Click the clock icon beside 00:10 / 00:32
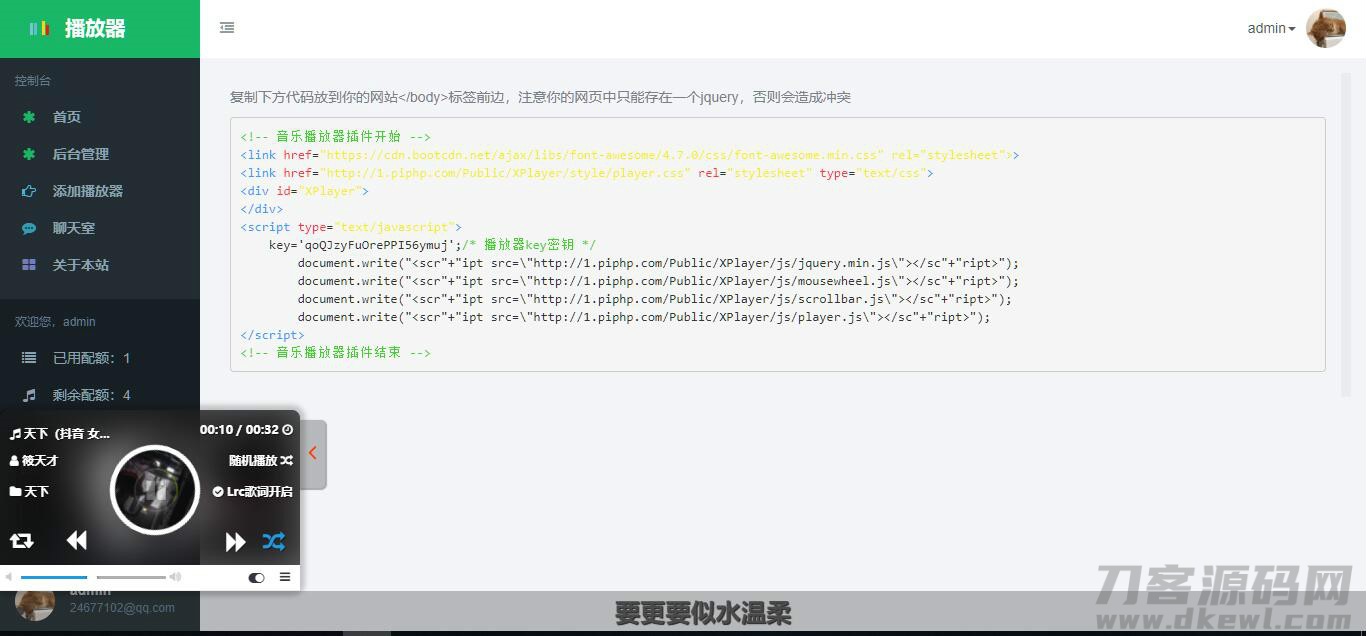The height and width of the screenshot is (636, 1366). pos(287,429)
